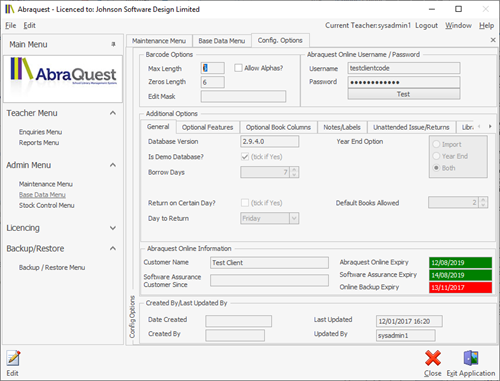This screenshot has height=381, width=500.
Task: Switch to the Maintenance Menu tab
Action: (159, 41)
